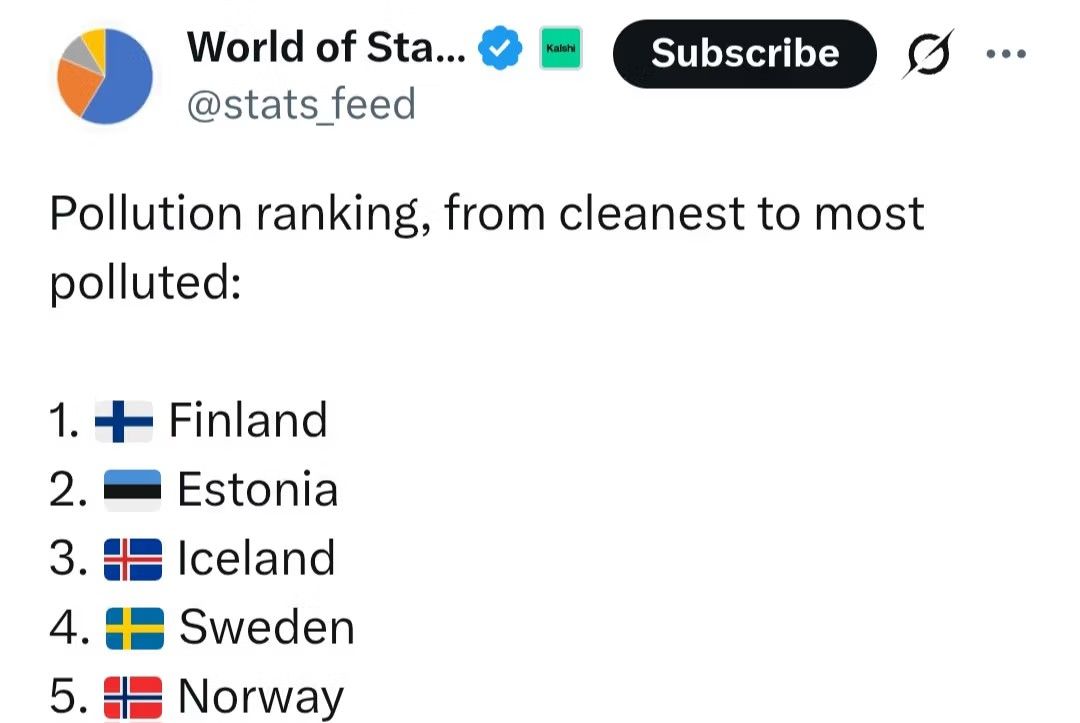This screenshot has height=723, width=1080.
Task: Select the Norway flag emoji
Action: pyautogui.click(x=133, y=697)
